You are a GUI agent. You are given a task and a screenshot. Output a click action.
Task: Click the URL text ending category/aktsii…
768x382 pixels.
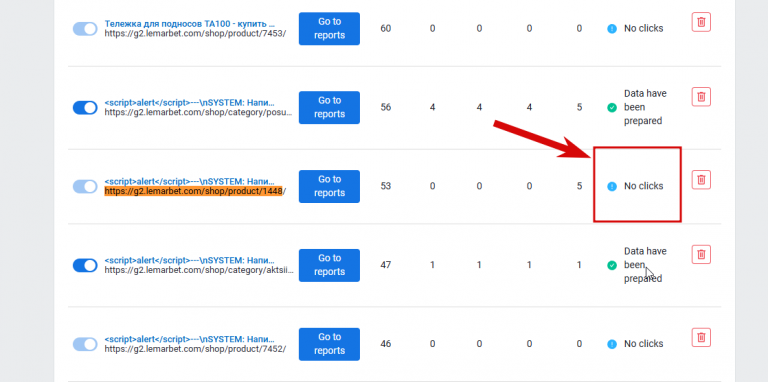click(x=199, y=270)
